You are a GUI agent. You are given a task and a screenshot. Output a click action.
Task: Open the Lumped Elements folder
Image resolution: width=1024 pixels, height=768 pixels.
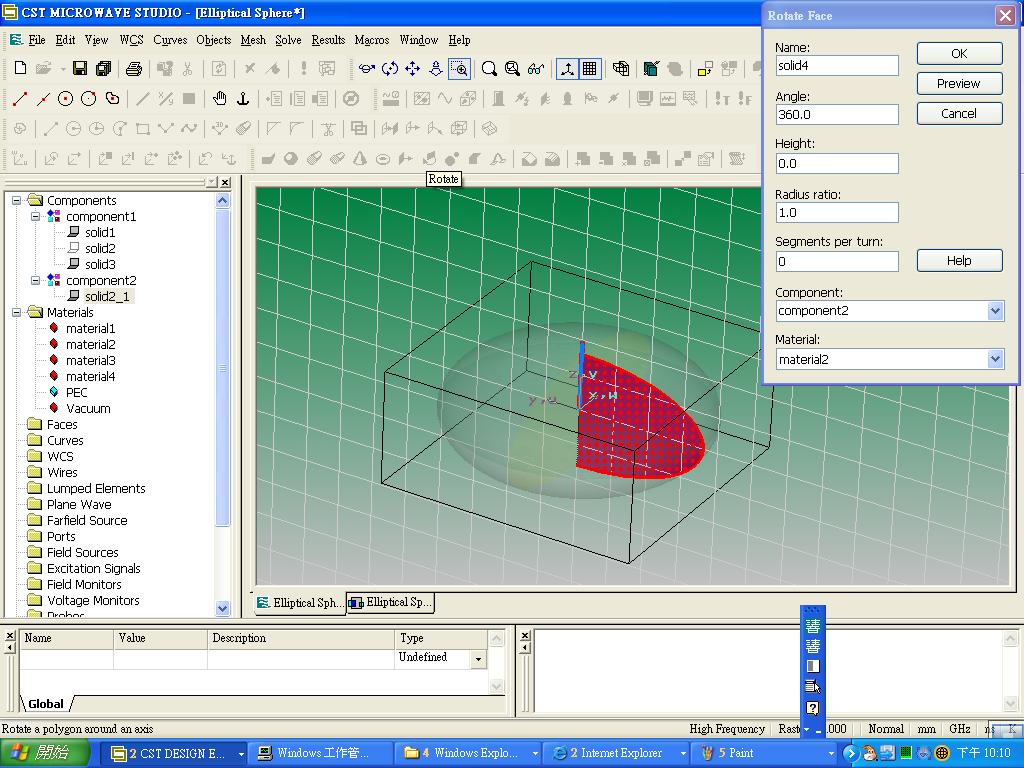pyautogui.click(x=96, y=488)
